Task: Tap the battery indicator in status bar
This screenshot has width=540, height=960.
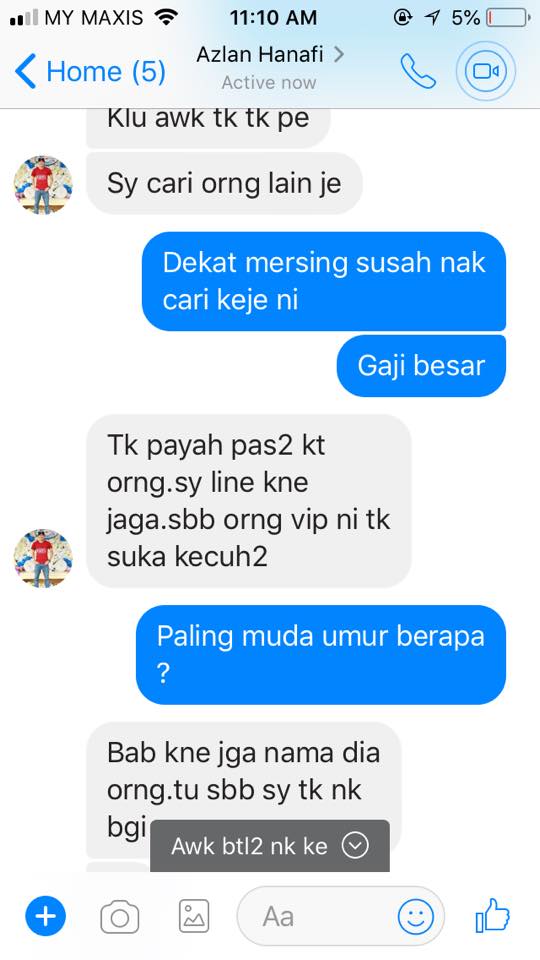Action: point(508,18)
